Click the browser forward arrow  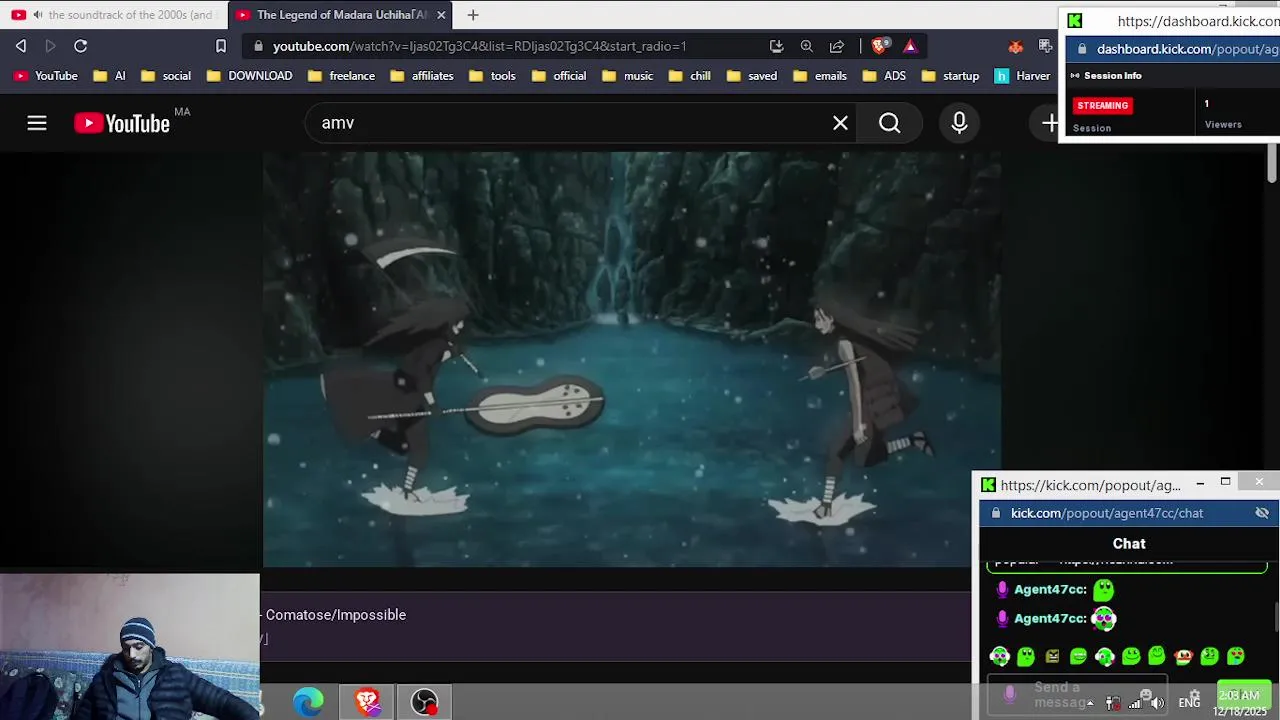(50, 46)
